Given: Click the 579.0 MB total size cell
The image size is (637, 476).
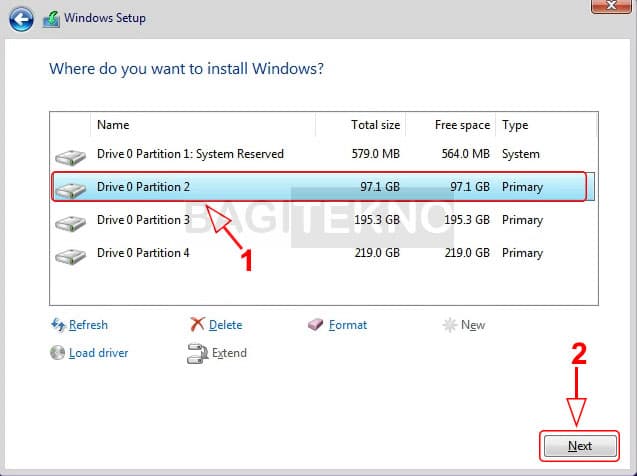Looking at the screenshot, I should click(376, 154).
